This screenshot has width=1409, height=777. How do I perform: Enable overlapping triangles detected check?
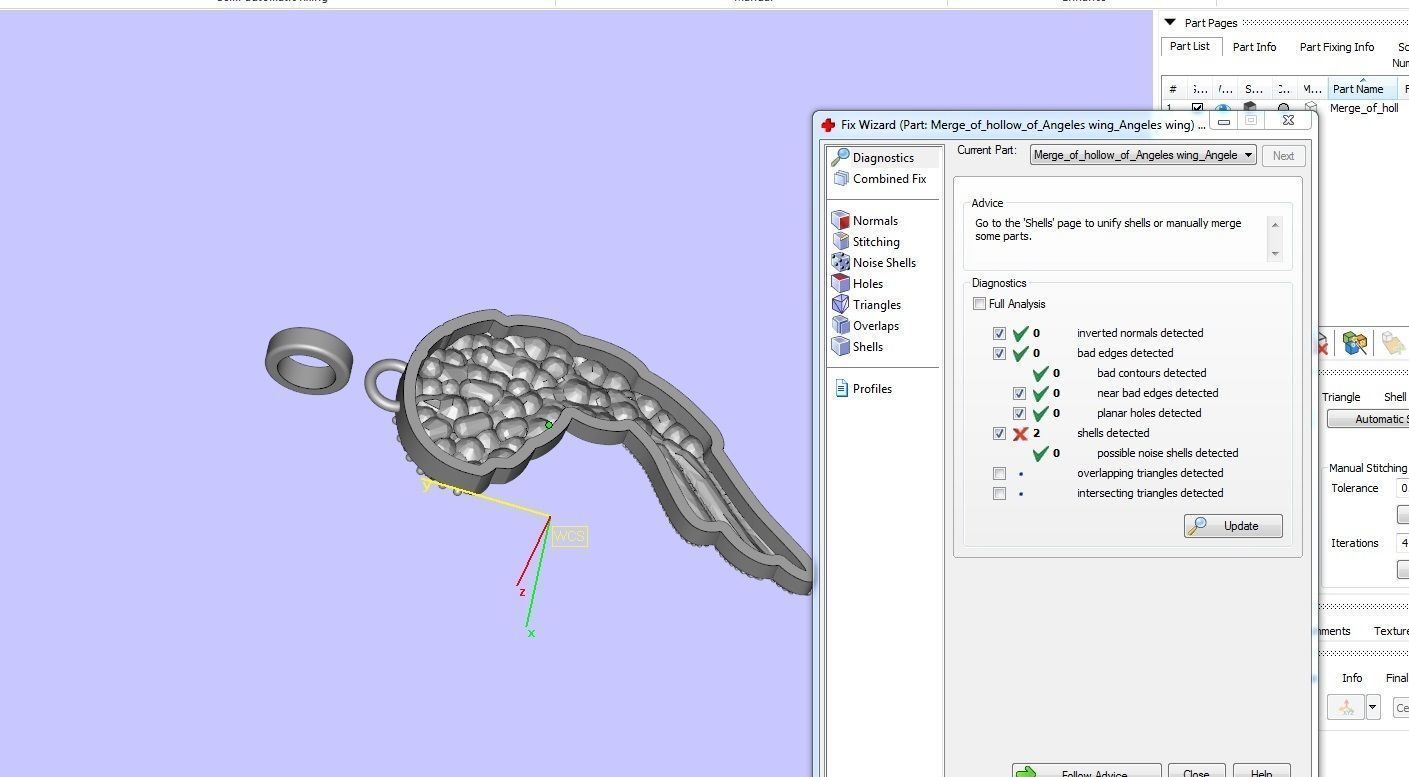point(999,473)
